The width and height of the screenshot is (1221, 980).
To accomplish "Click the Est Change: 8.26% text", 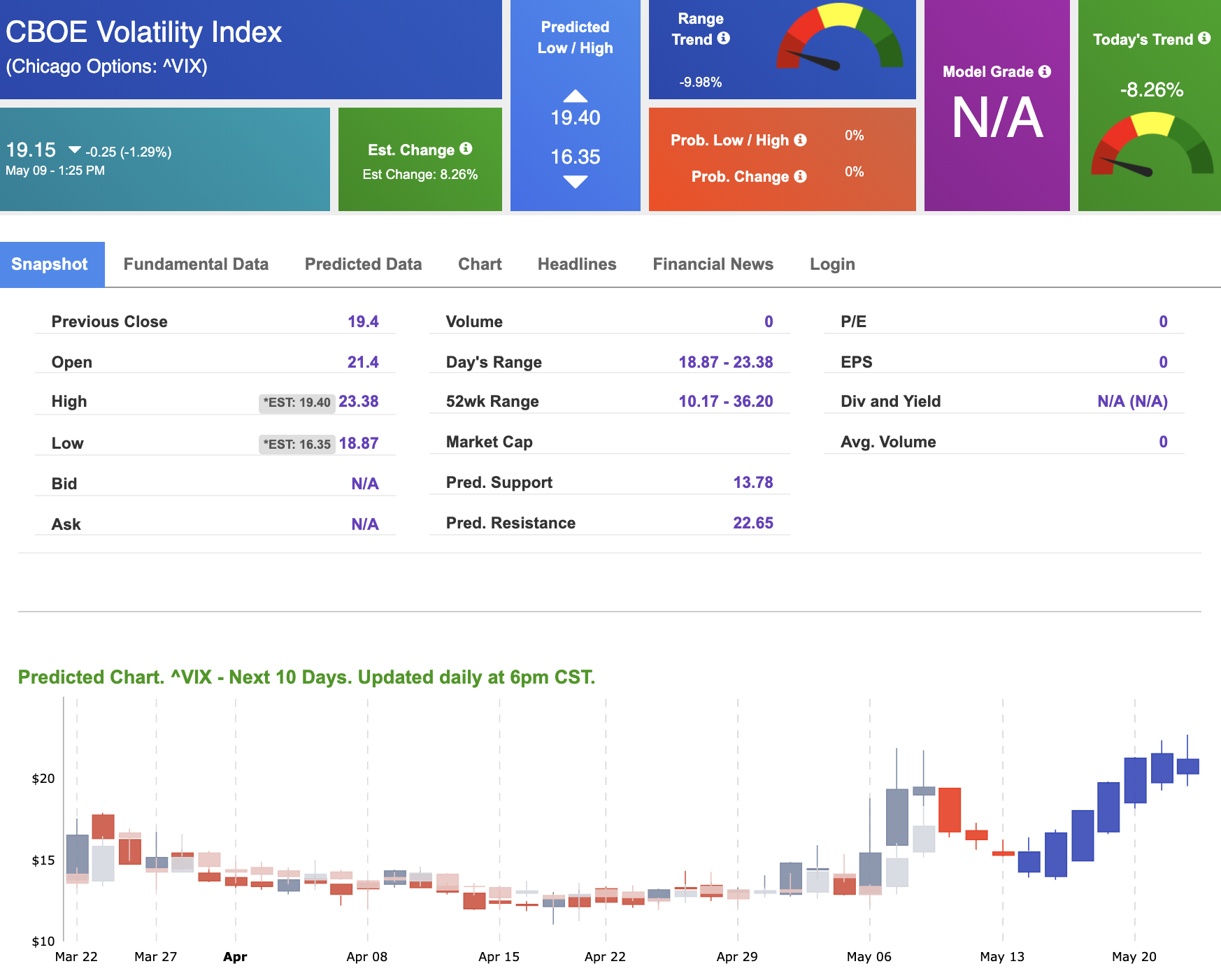I will 420,175.
